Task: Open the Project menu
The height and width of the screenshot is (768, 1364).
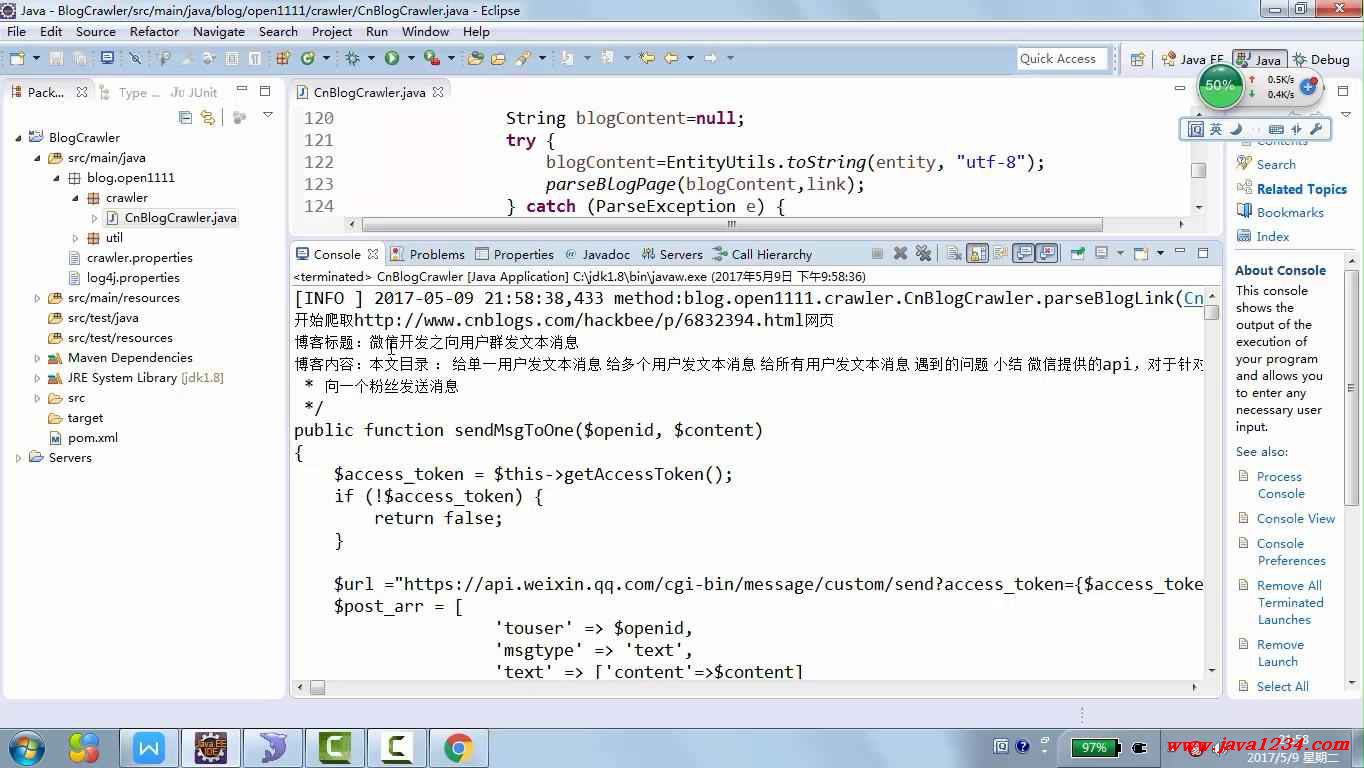Action: pyautogui.click(x=332, y=31)
